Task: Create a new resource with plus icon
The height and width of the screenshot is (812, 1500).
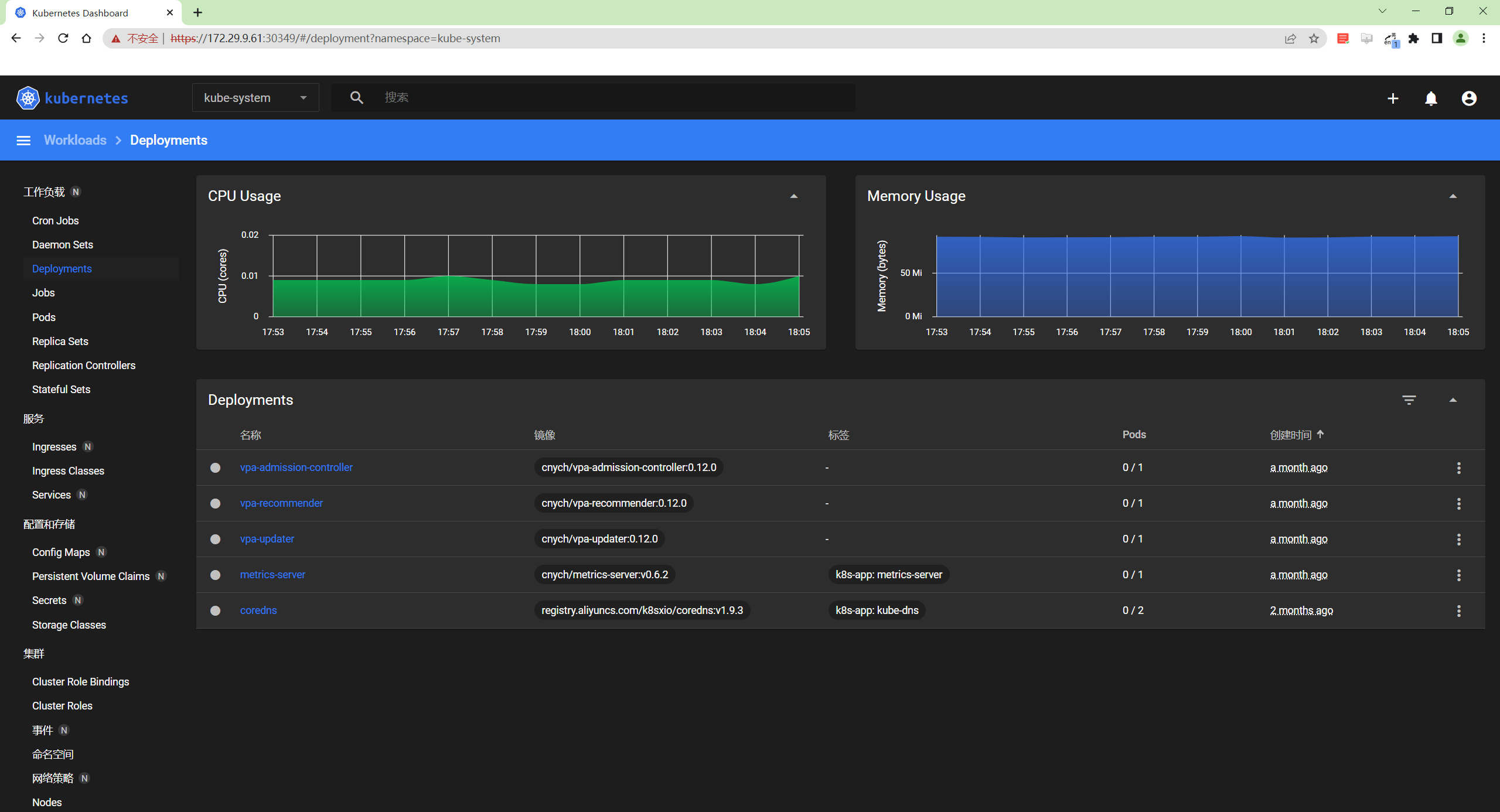Action: (x=1393, y=98)
